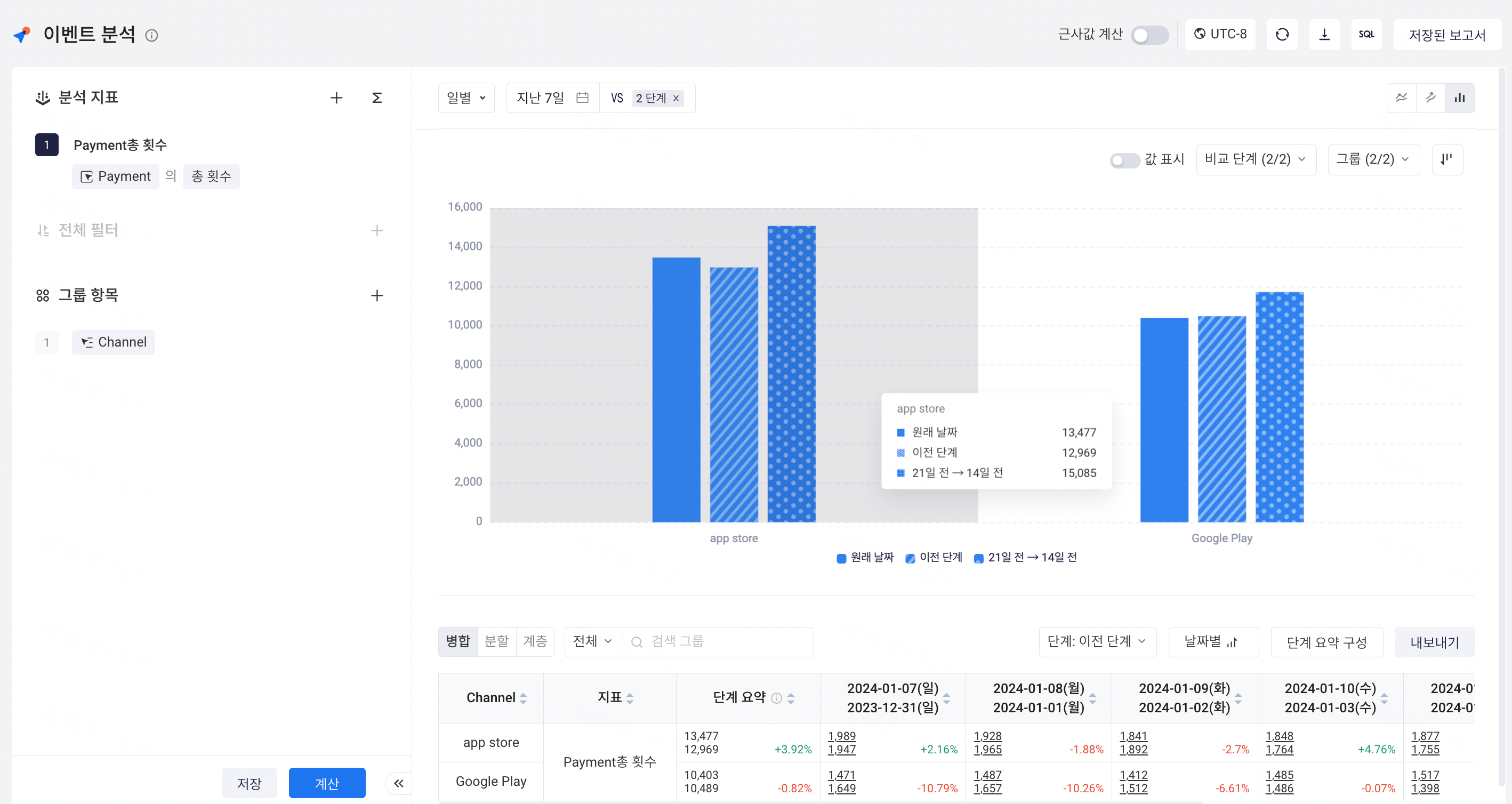The image size is (1512, 804).
Task: Switch to the bar chart view icon
Action: (1460, 98)
